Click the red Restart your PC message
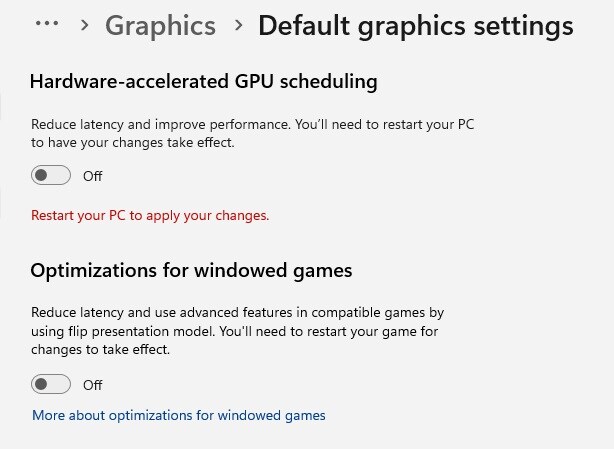The width and height of the screenshot is (614, 449). pos(150,215)
